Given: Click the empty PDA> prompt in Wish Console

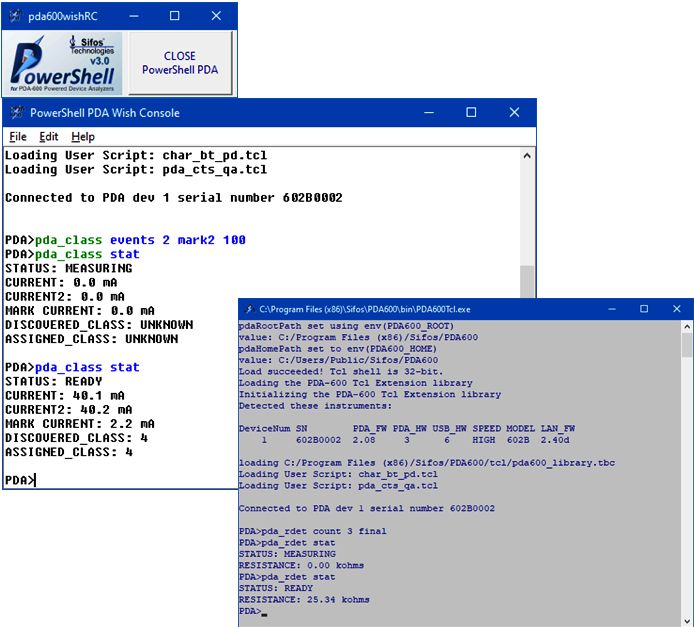Looking at the screenshot, I should pyautogui.click(x=19, y=480).
